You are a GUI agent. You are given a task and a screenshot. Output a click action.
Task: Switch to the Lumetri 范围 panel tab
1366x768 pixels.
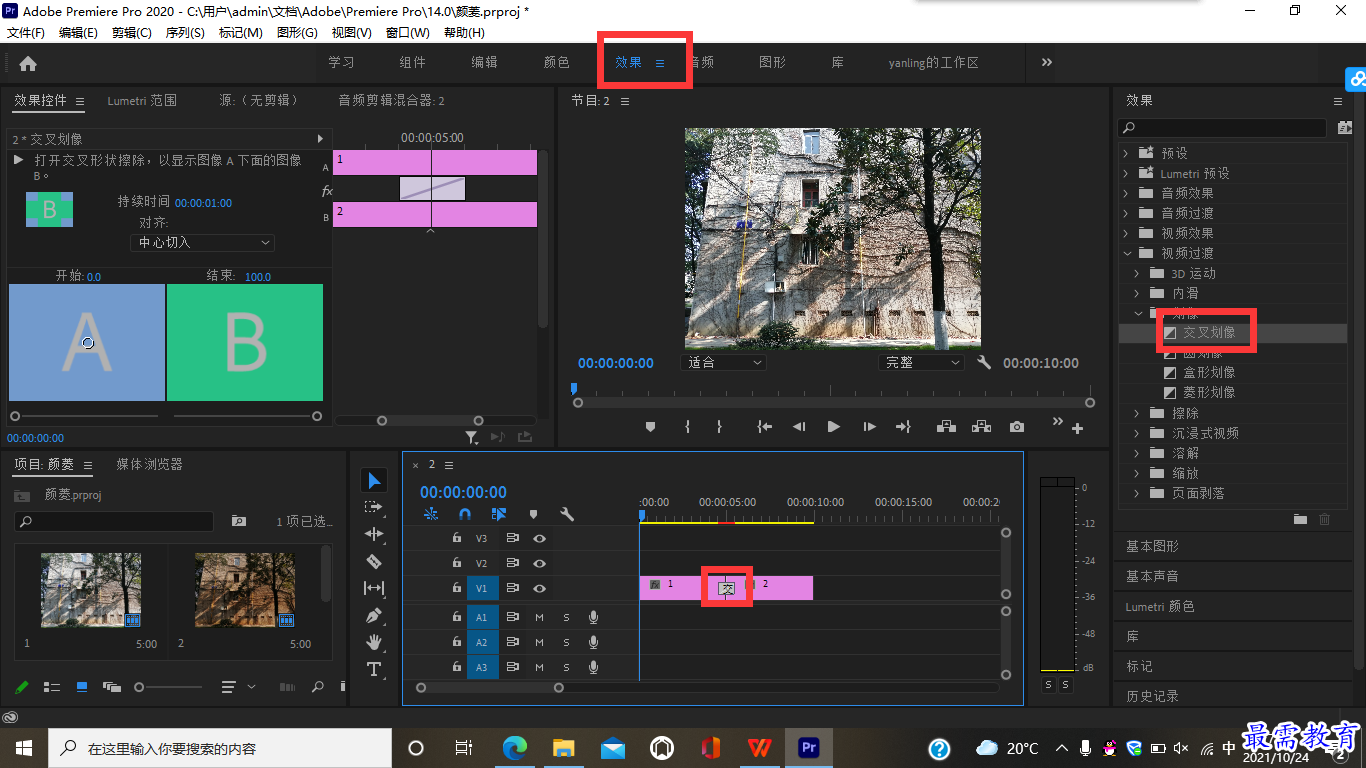click(x=142, y=100)
